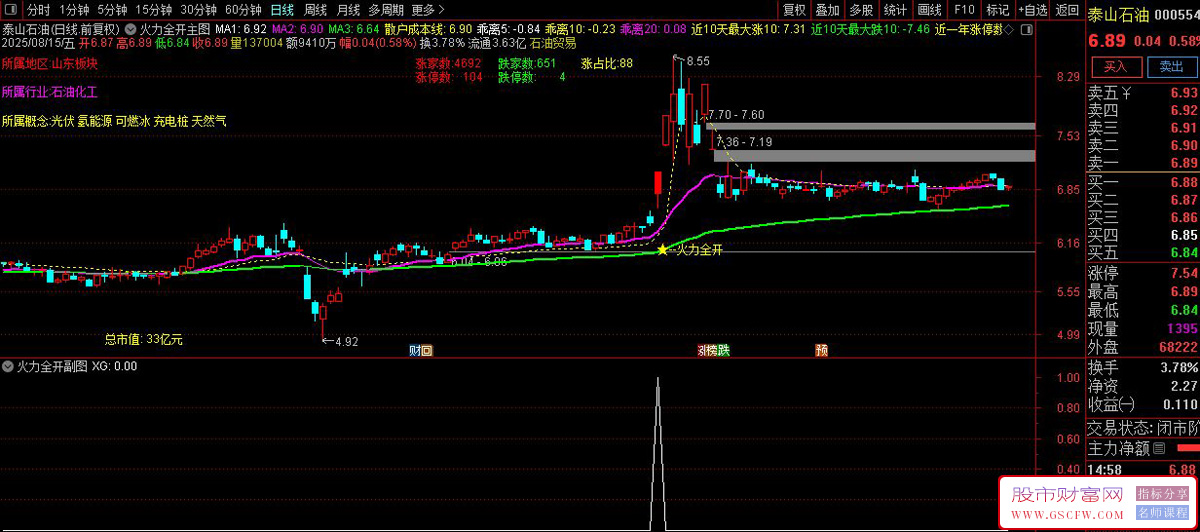Image resolution: width=1200 pixels, height=532 pixels.
Task: Select the 5分钟 period tab
Action: (x=112, y=10)
